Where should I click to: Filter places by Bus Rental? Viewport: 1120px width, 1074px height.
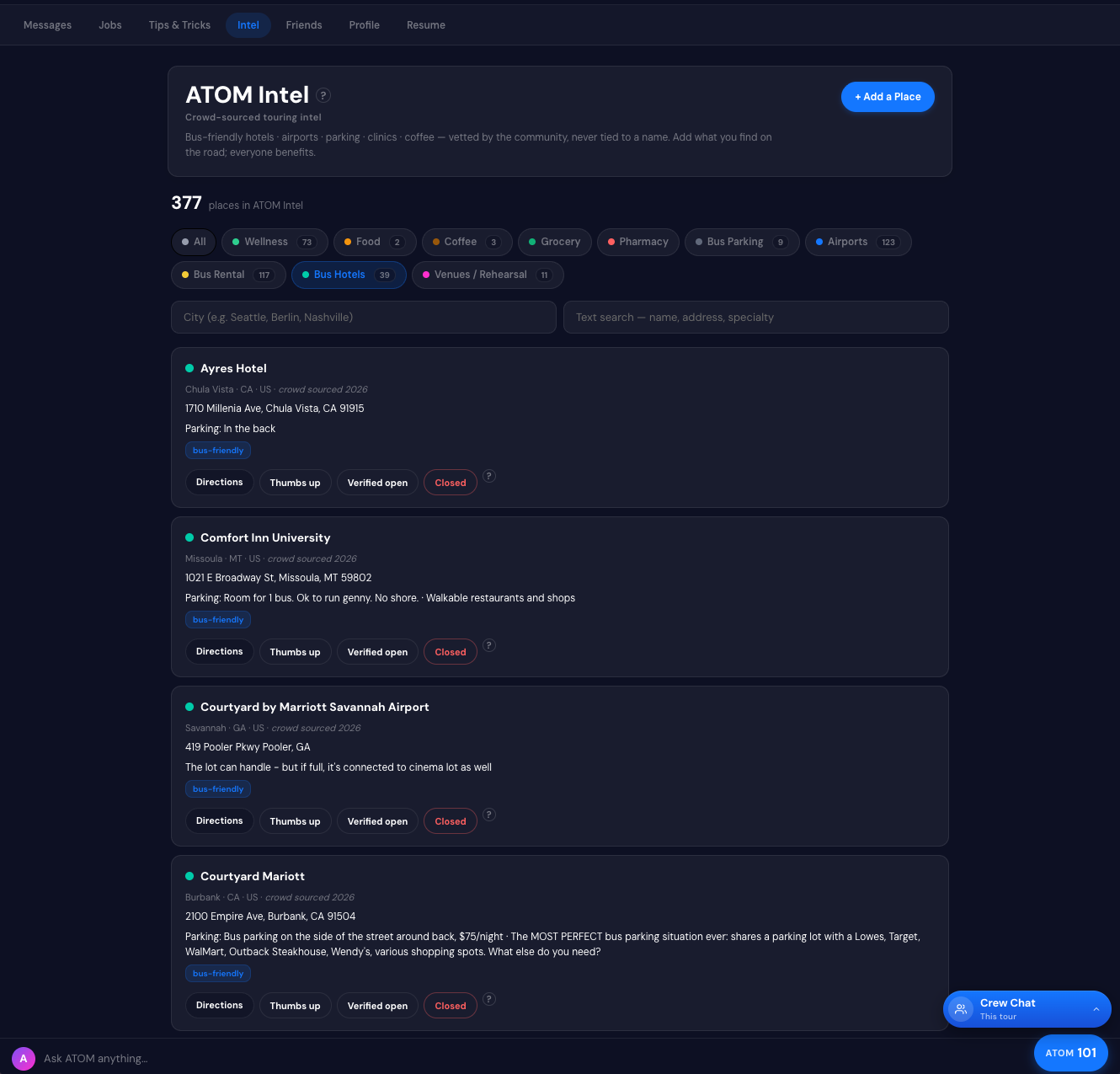click(x=228, y=275)
